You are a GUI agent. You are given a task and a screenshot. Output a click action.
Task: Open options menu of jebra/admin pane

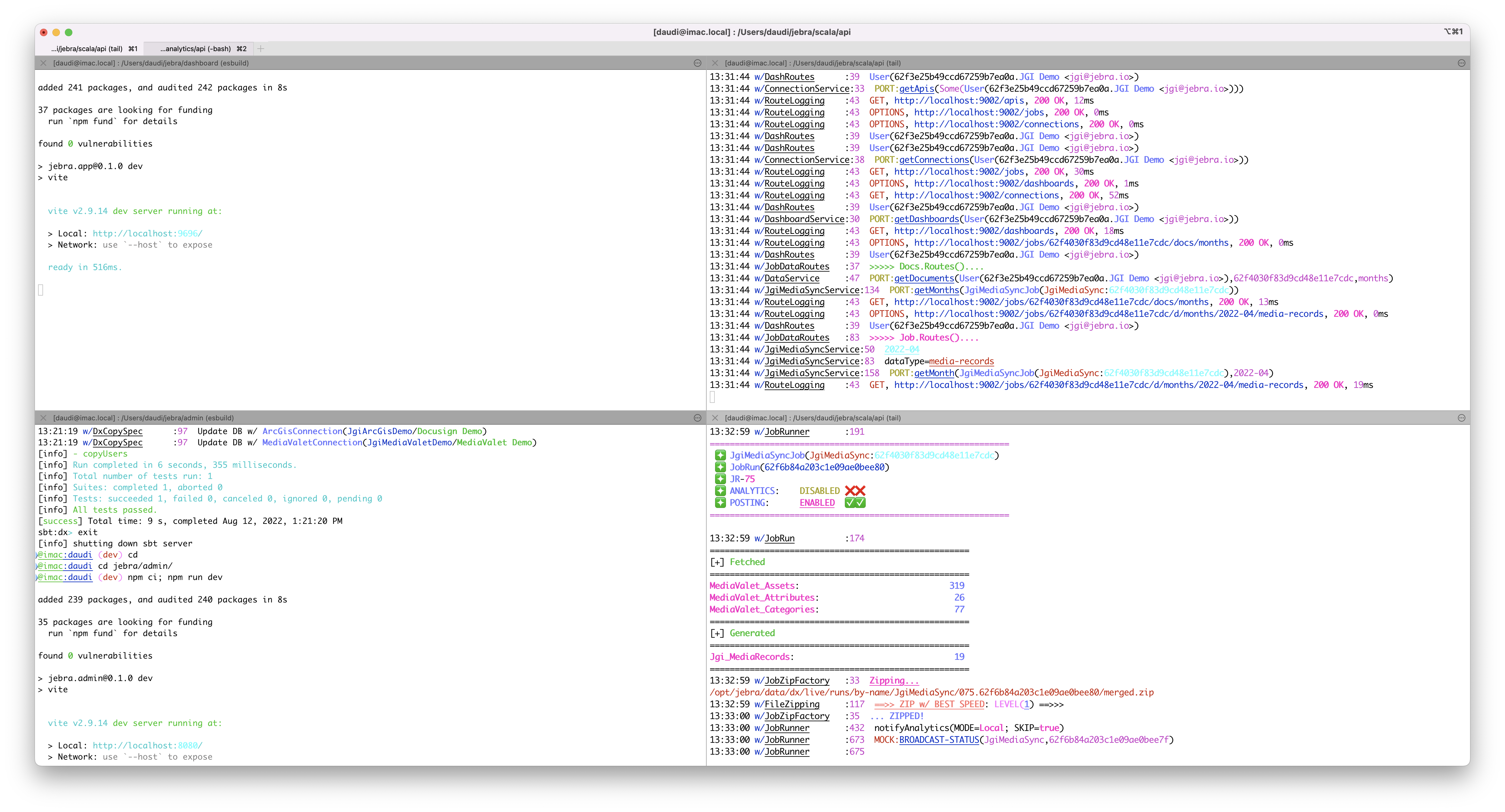(697, 418)
